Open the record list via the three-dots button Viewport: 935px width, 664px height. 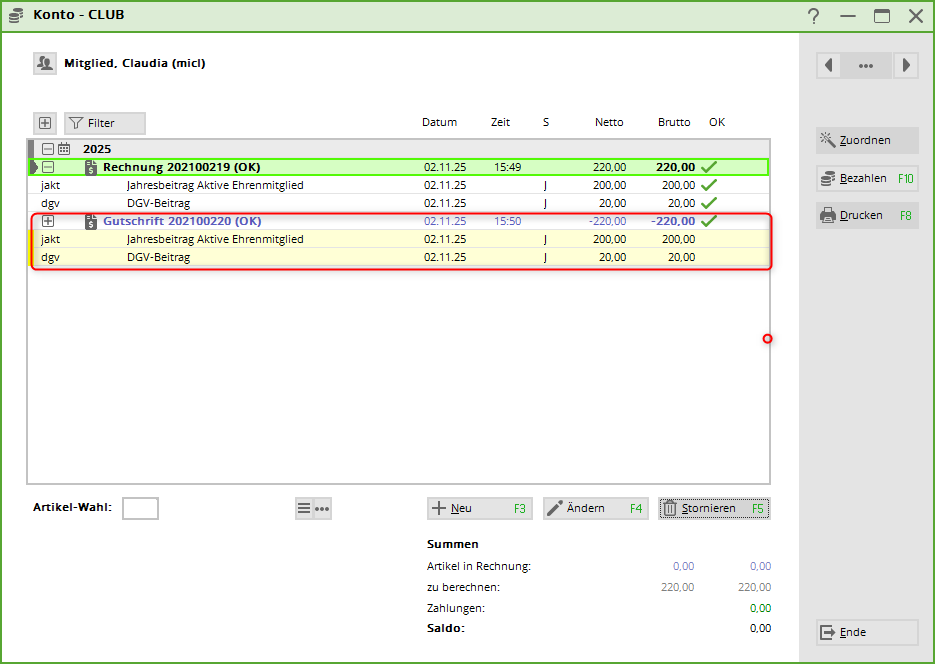866,65
